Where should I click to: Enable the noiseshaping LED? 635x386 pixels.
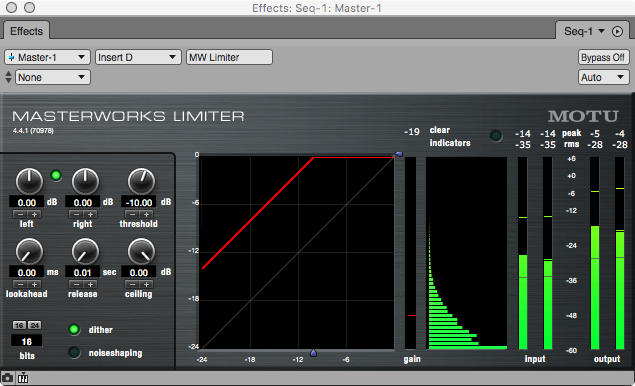(x=74, y=352)
